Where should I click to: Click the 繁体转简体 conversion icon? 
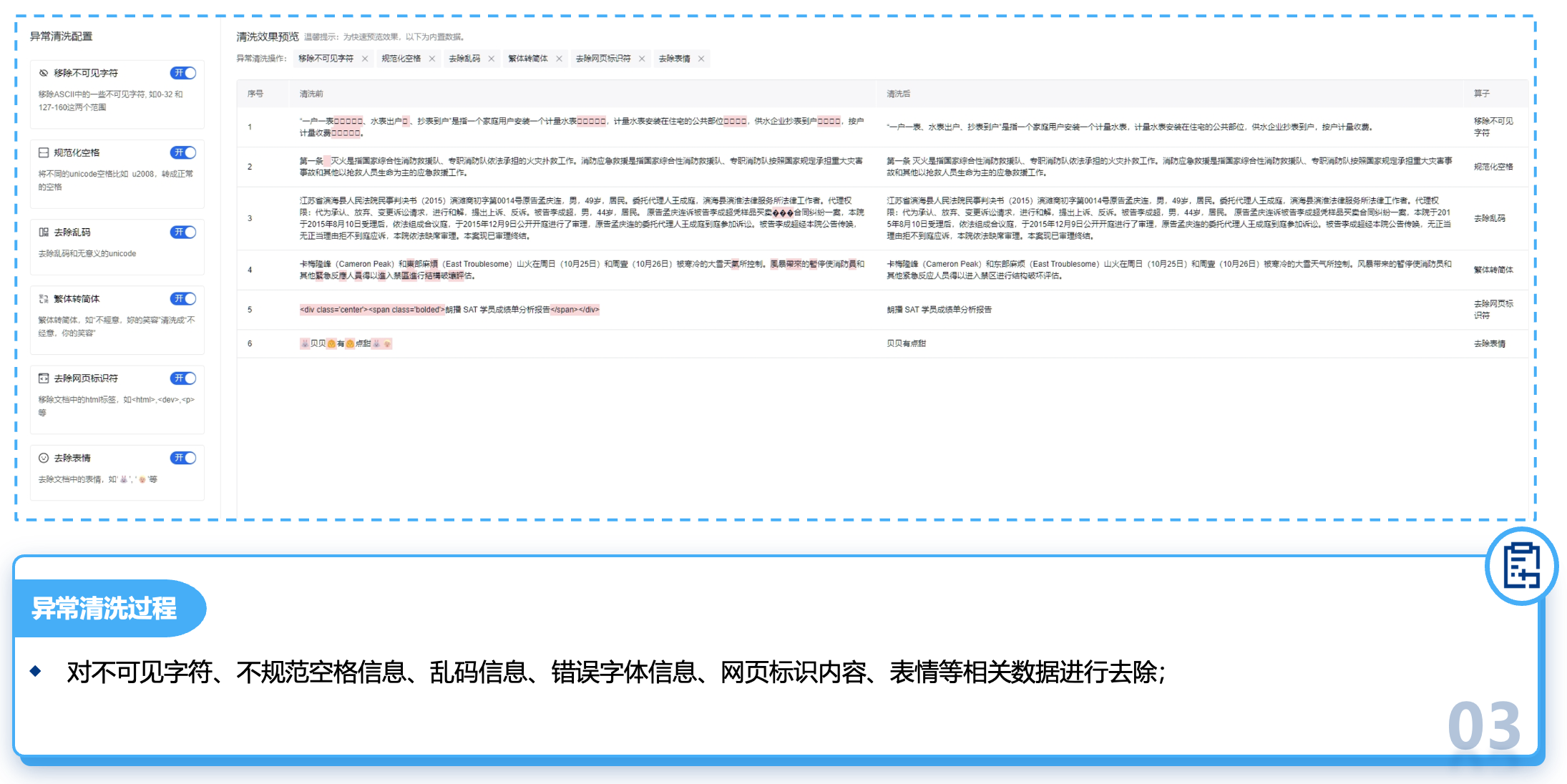coord(44,298)
